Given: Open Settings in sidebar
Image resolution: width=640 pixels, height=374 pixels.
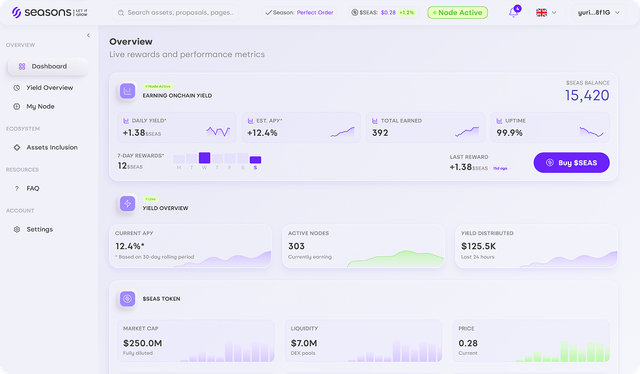Looking at the screenshot, I should pyautogui.click(x=40, y=229).
